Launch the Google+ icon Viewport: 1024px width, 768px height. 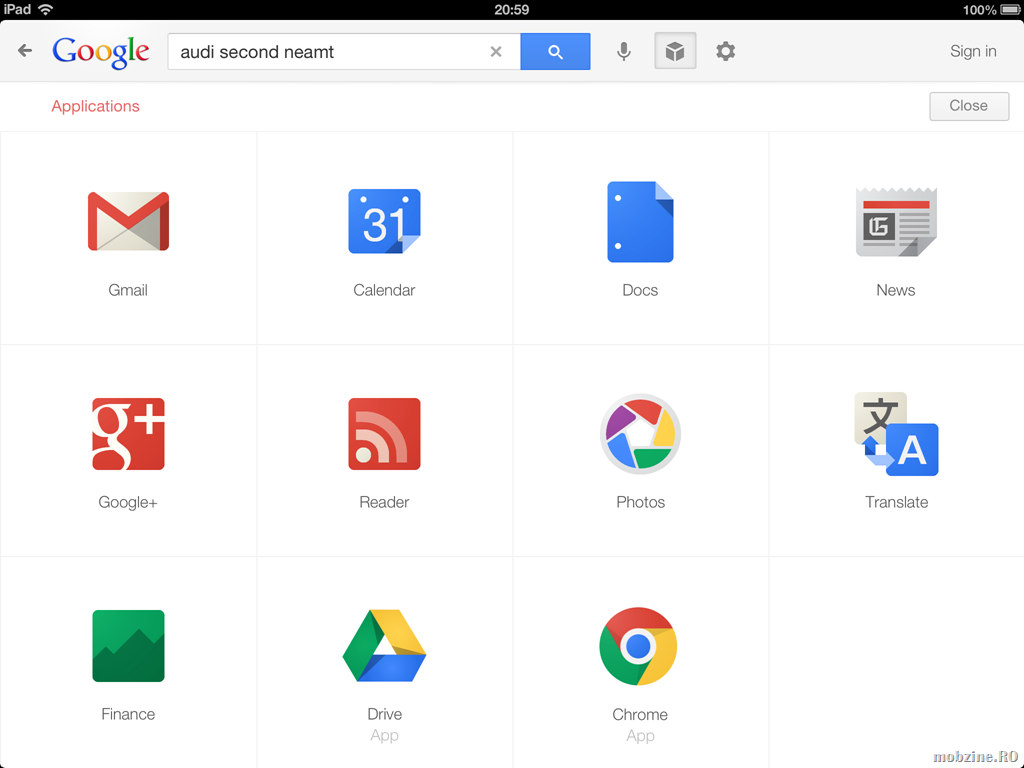point(128,434)
